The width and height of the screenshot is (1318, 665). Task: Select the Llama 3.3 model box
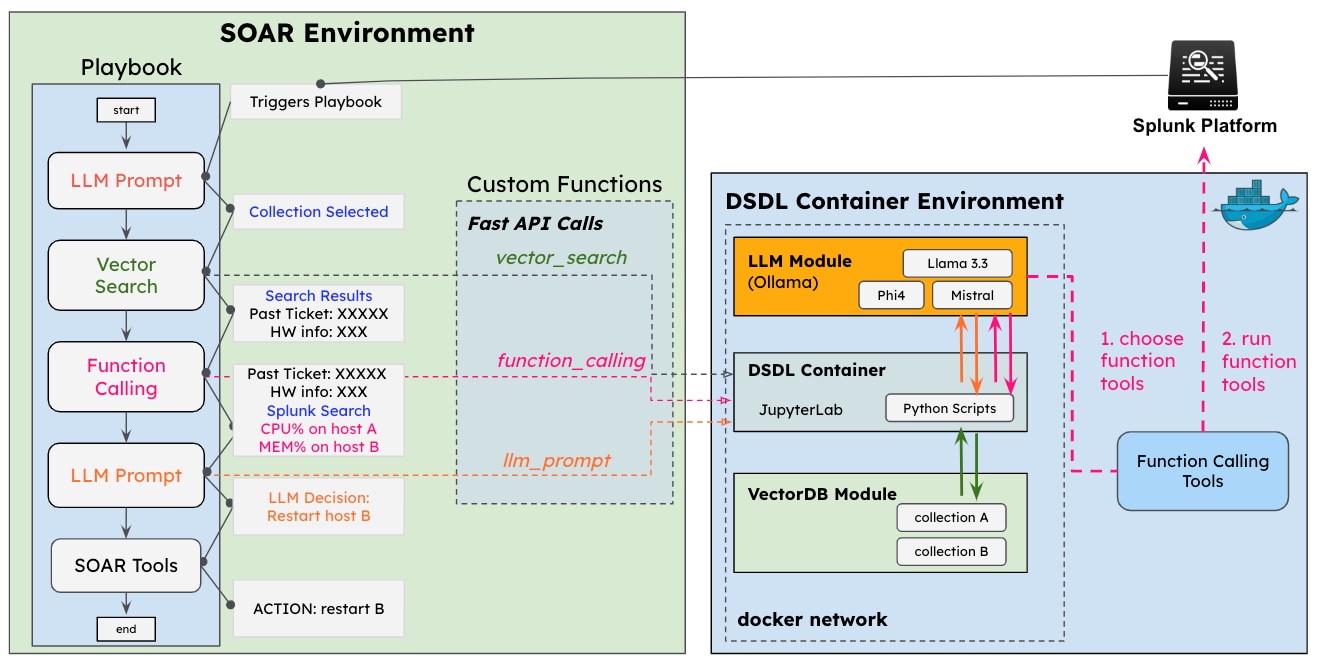click(x=956, y=263)
